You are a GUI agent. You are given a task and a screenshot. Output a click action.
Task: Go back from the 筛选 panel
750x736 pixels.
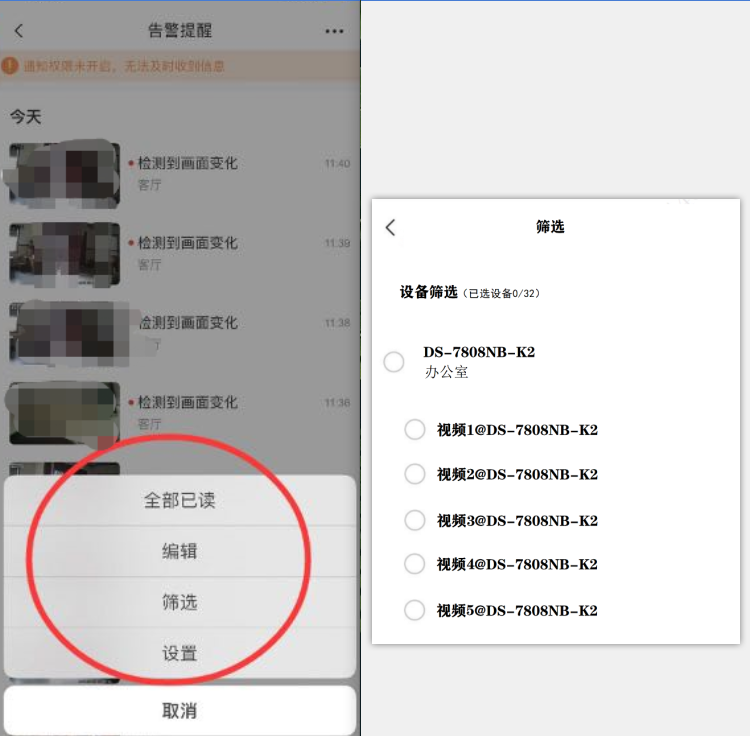[x=391, y=228]
